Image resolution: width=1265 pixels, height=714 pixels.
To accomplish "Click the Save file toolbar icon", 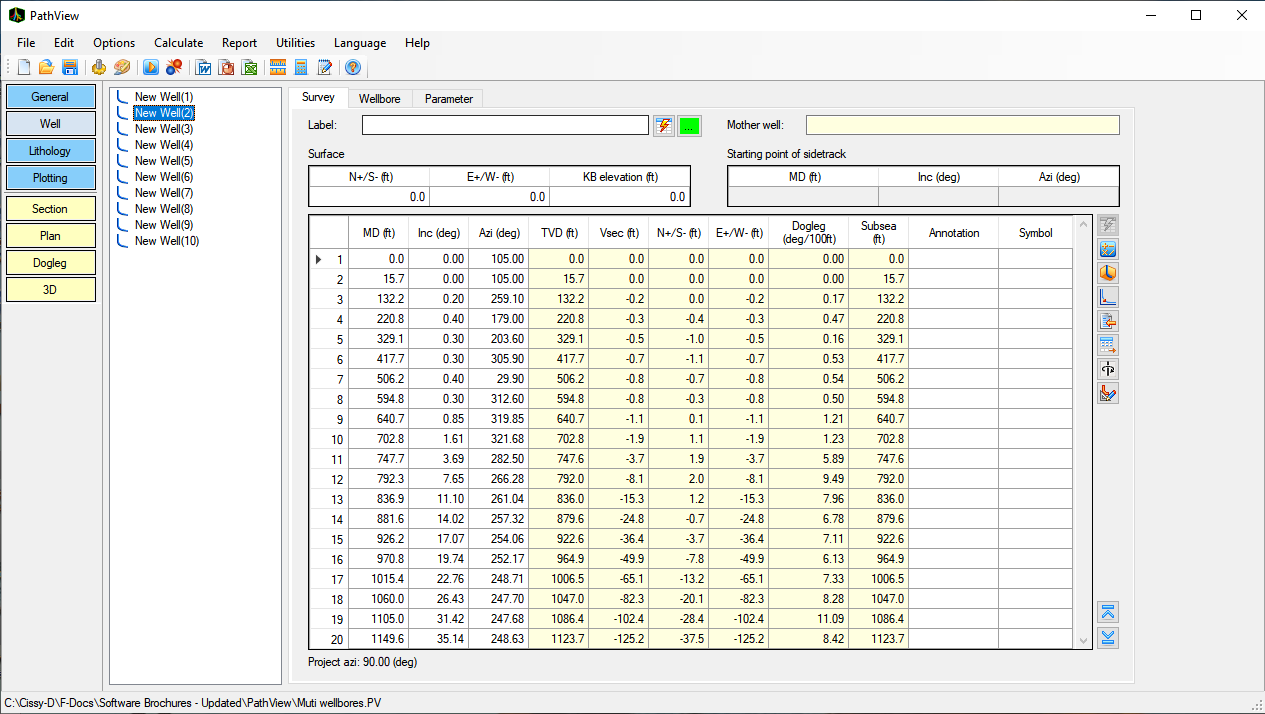I will (x=70, y=68).
